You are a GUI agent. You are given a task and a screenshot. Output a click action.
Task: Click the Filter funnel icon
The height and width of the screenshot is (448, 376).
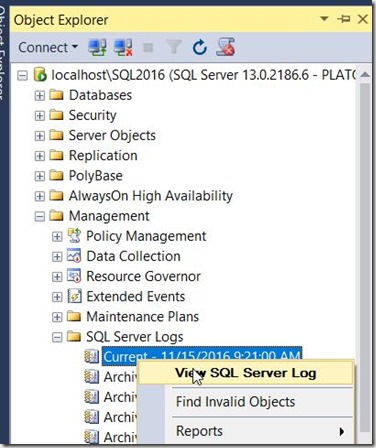point(174,47)
